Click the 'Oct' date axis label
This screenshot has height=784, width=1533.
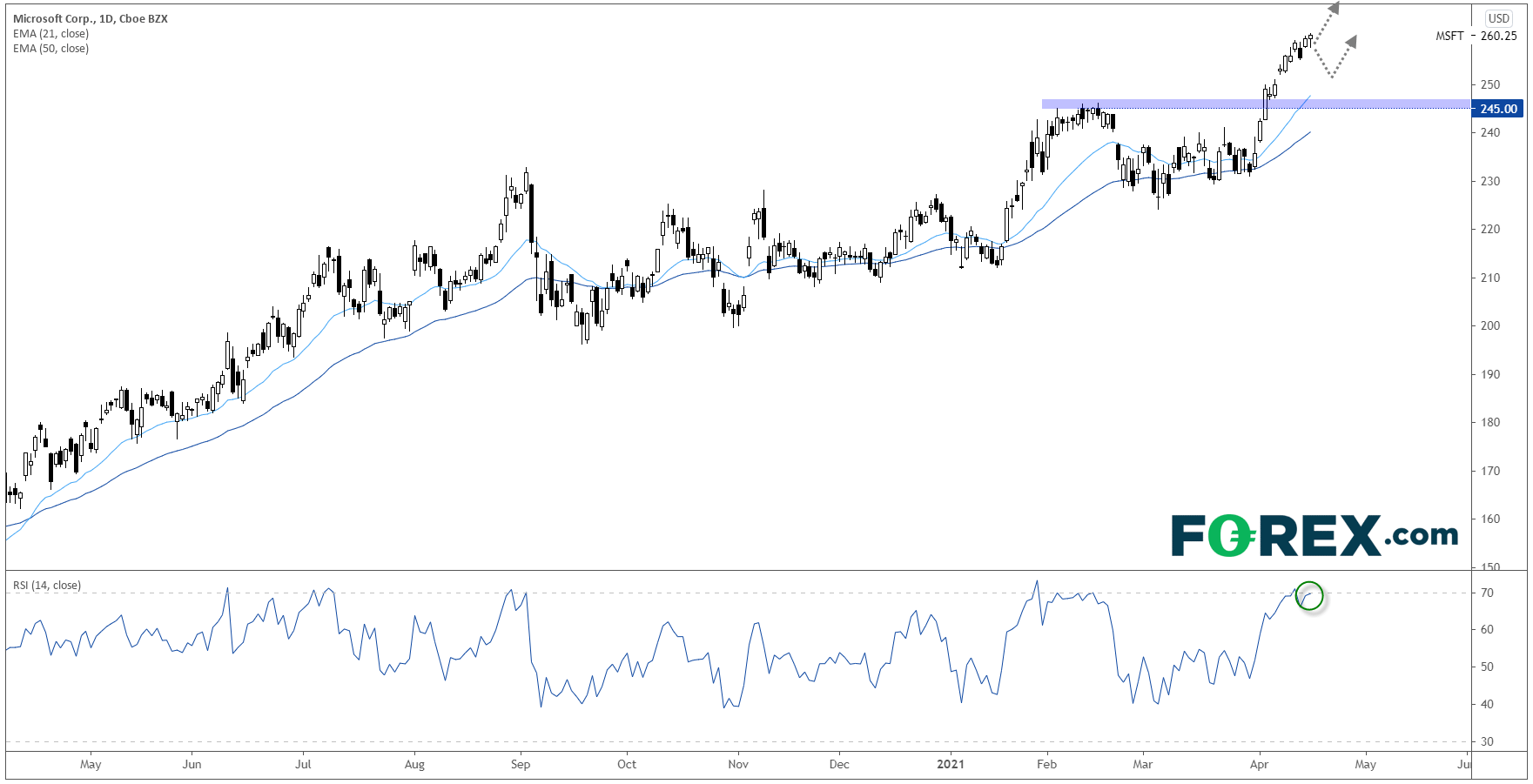(627, 764)
